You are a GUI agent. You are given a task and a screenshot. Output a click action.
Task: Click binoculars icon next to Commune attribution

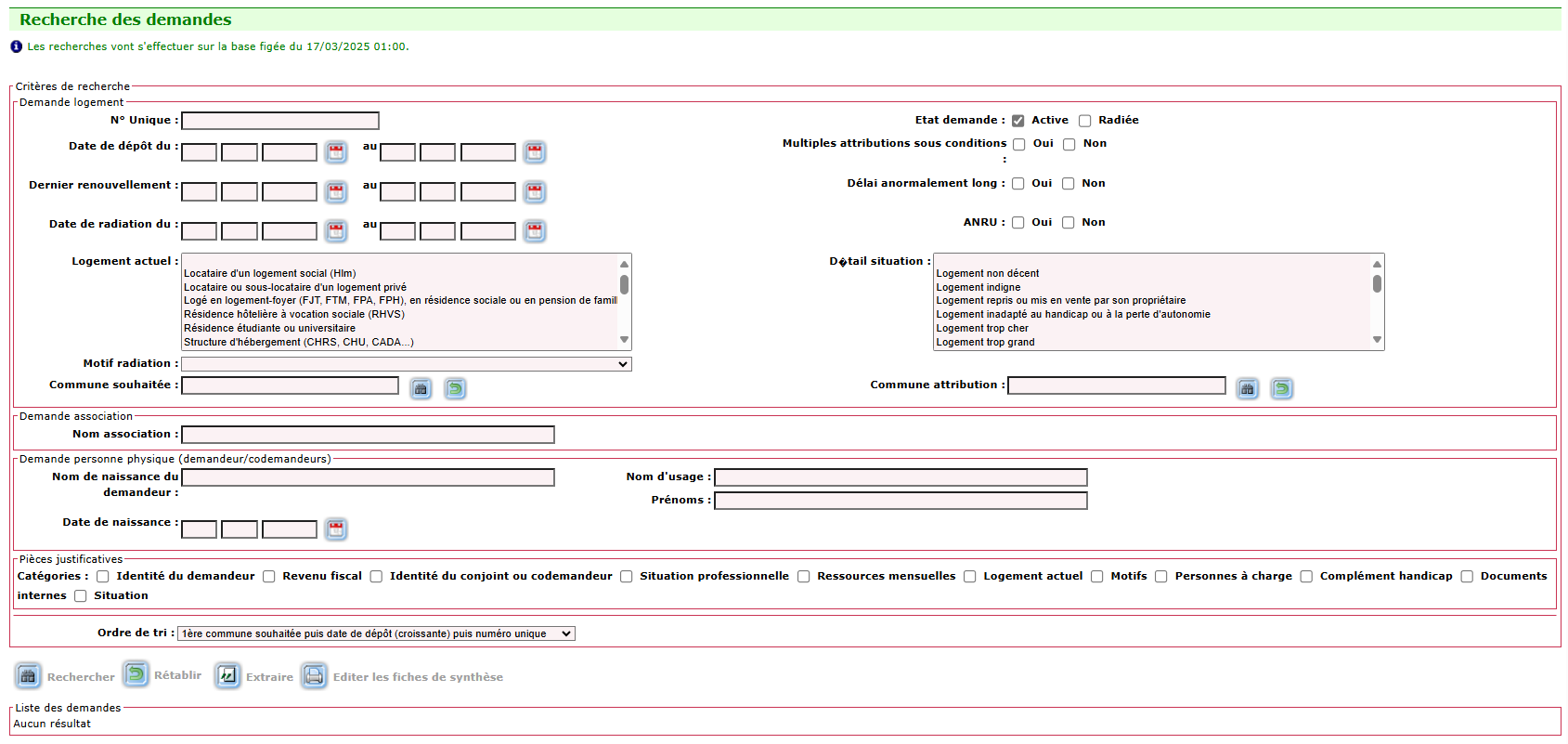(x=1248, y=388)
